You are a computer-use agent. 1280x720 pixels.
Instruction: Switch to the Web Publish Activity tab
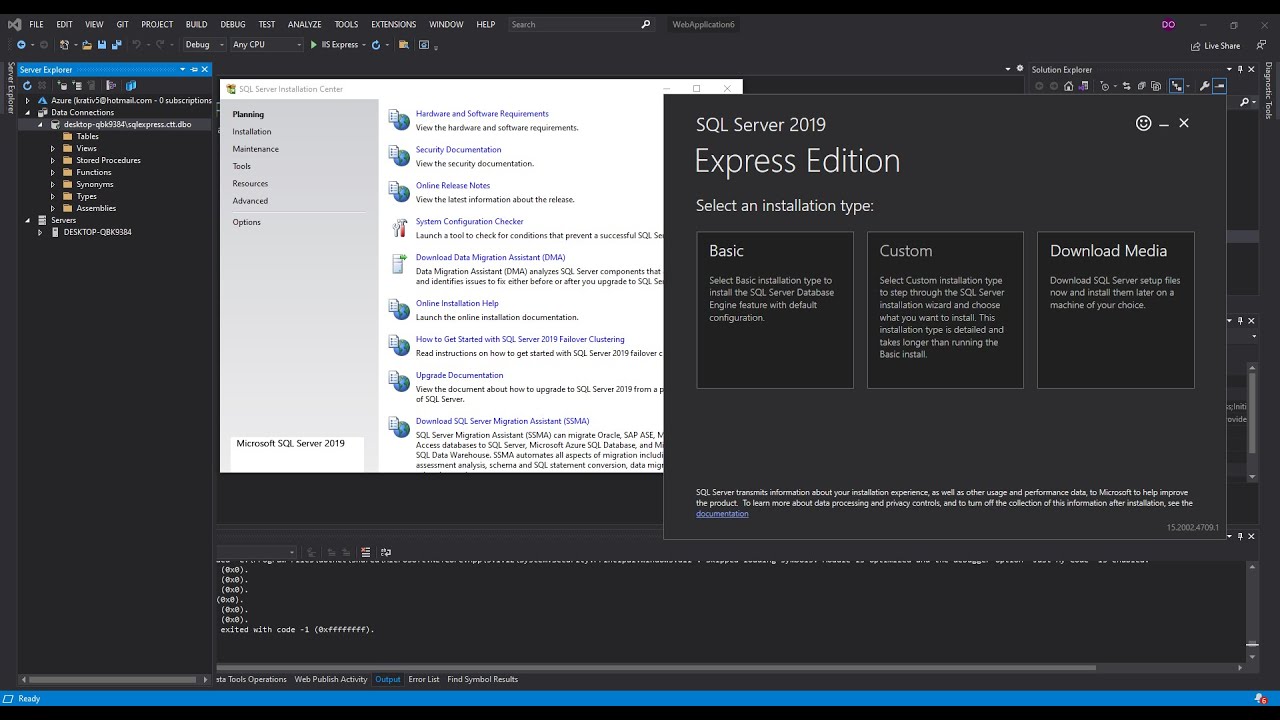[x=331, y=679]
